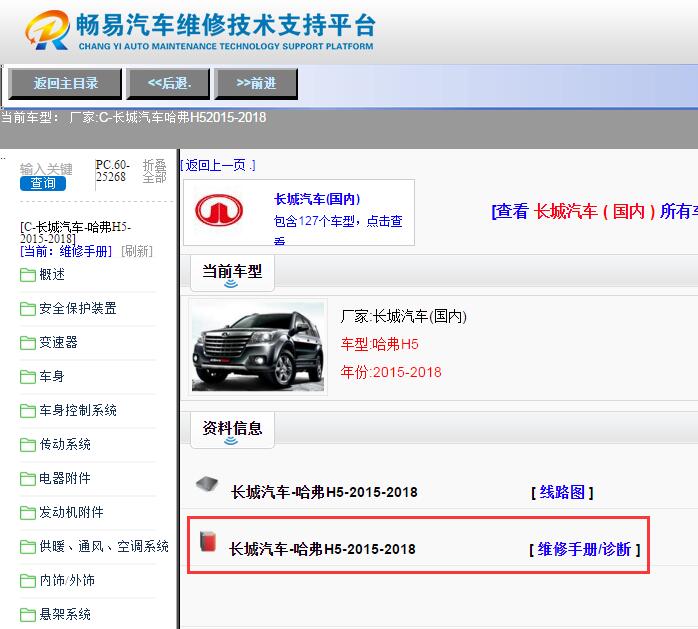
Task: Open the 变速器 folder icon
Action: click(28, 342)
